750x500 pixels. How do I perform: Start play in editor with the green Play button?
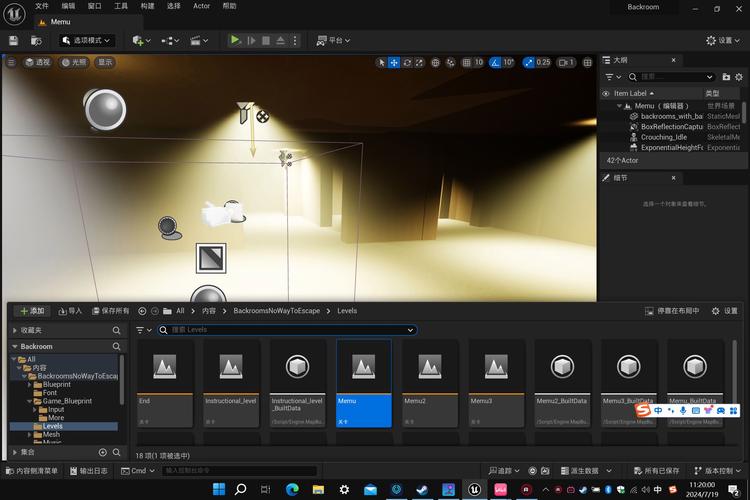point(235,40)
